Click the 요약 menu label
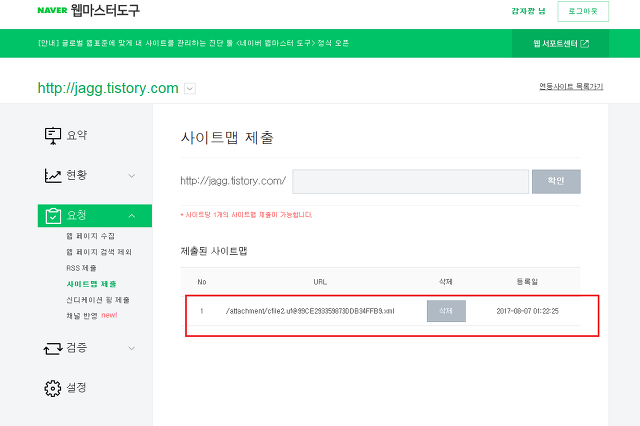The width and height of the screenshot is (640, 426). click(x=77, y=135)
